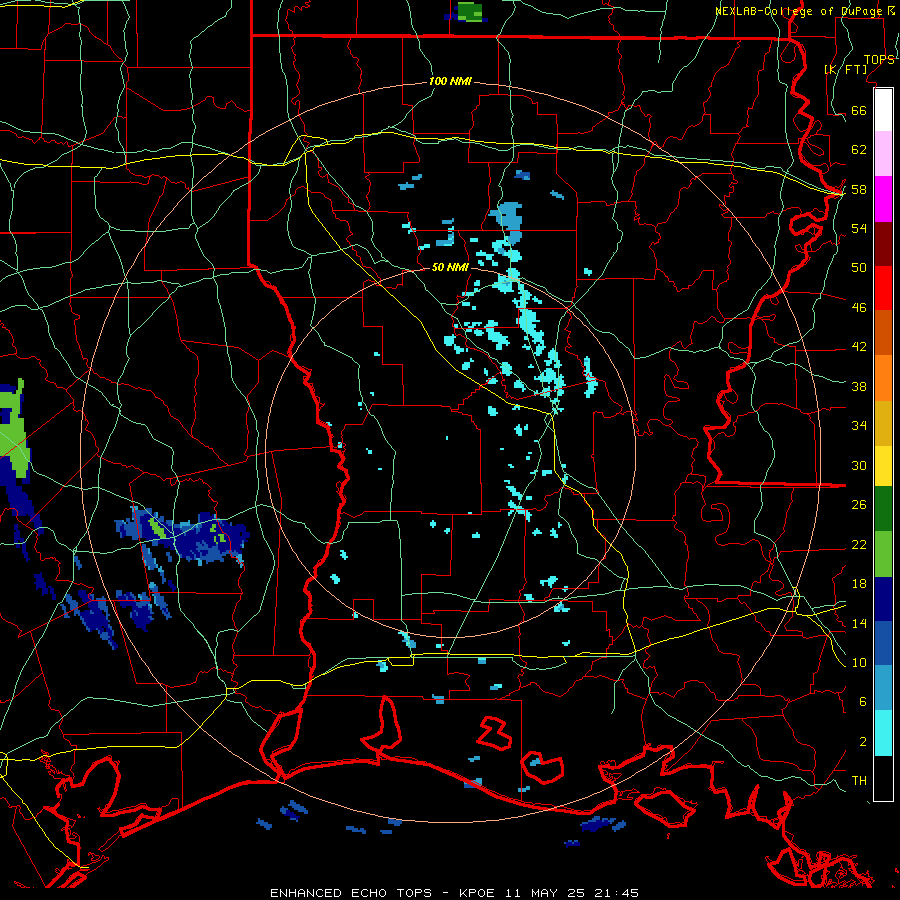Click the 100 NMI range ring label

450,81
